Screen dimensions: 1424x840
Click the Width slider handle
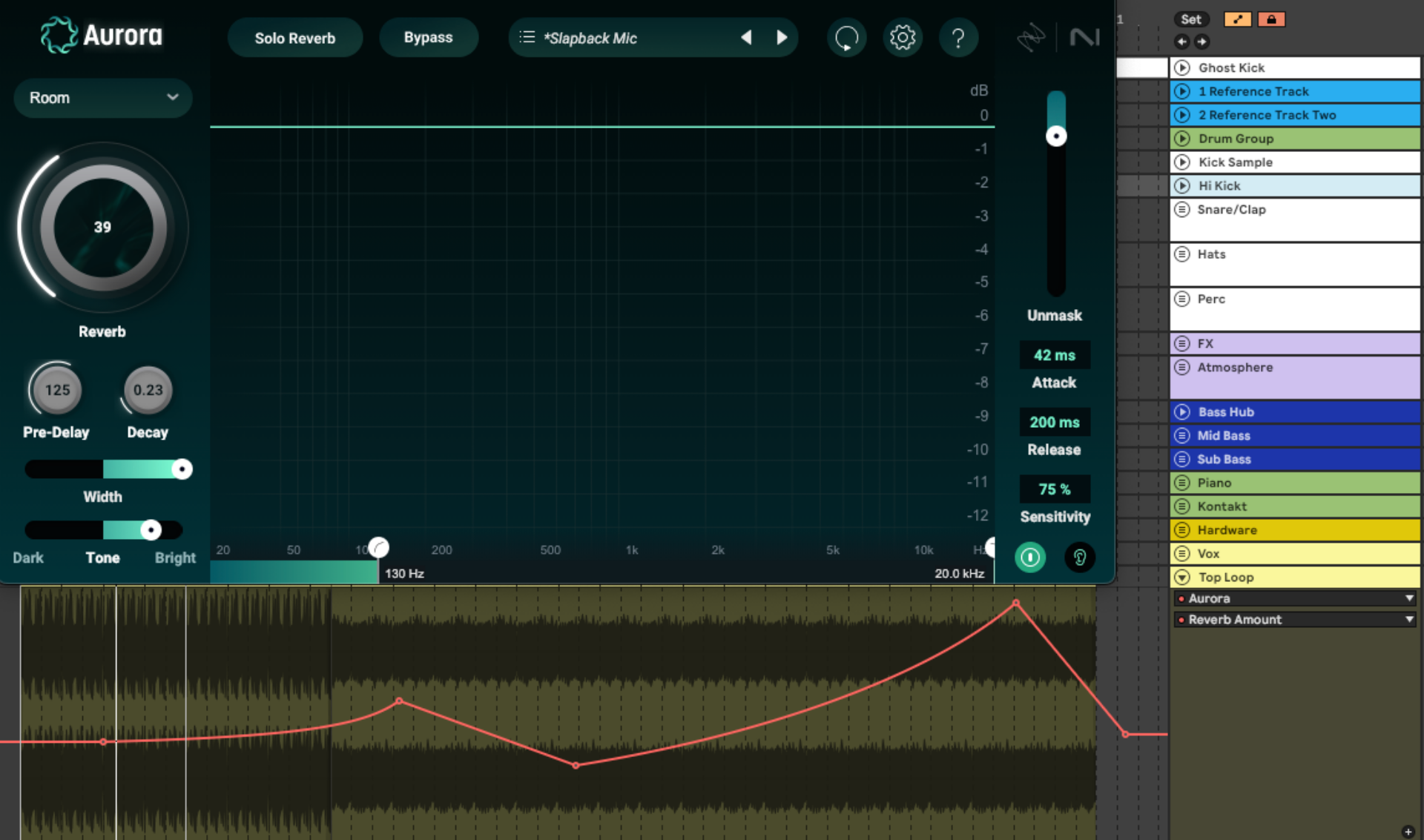(x=182, y=469)
